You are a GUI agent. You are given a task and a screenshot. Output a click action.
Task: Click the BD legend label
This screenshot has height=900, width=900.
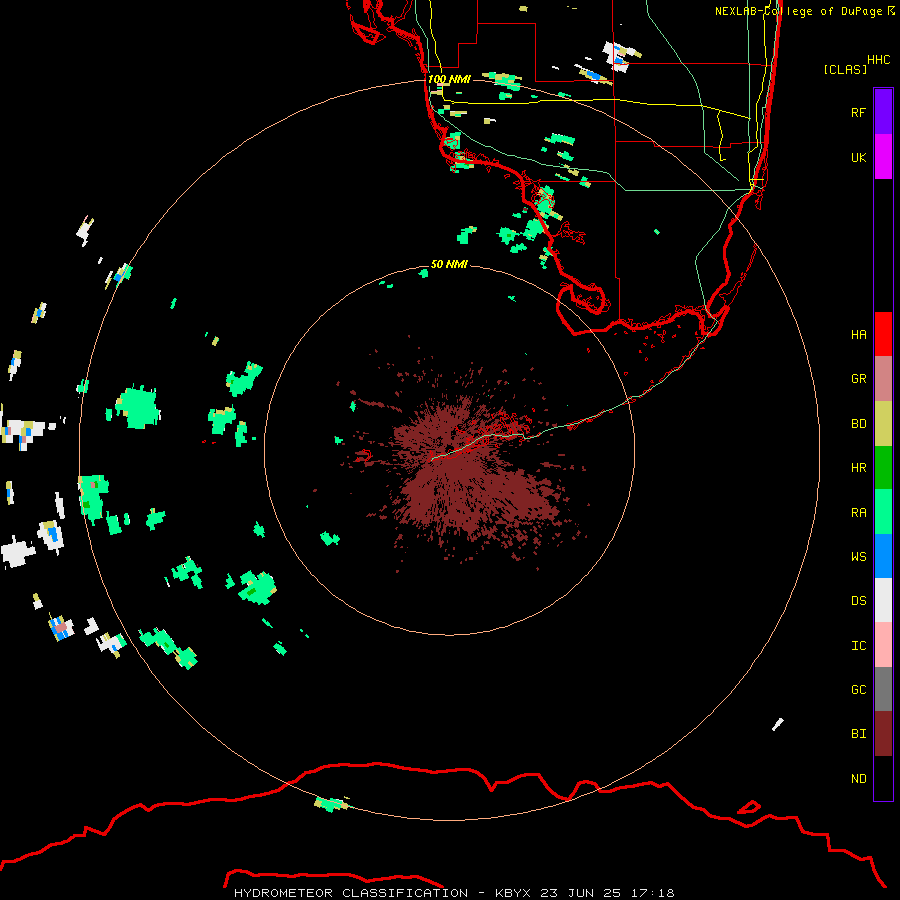858,424
